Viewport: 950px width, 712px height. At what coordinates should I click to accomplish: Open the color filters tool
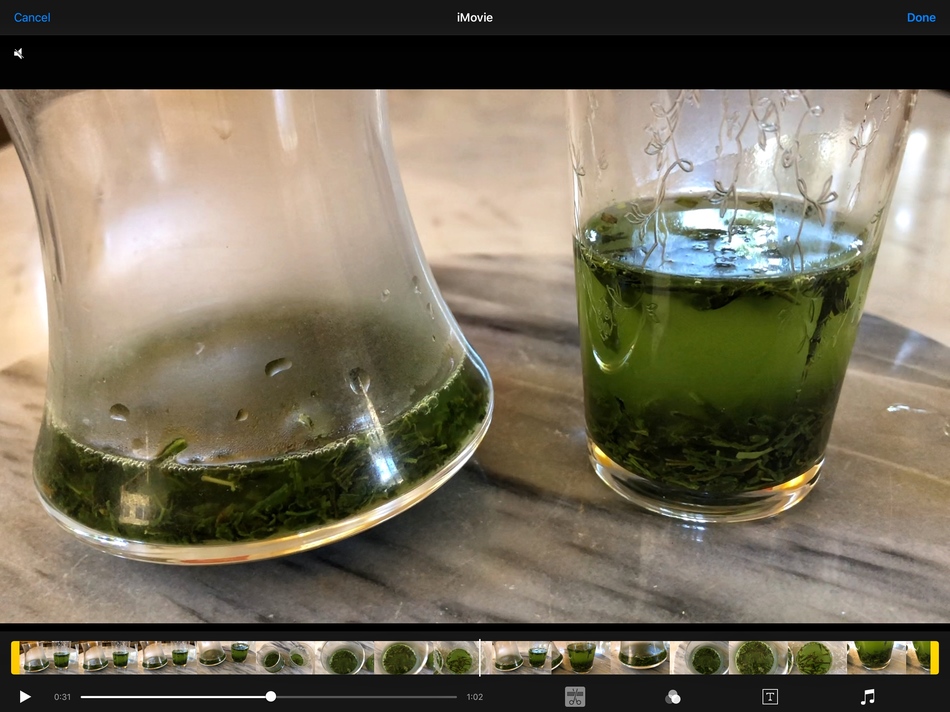click(x=673, y=696)
